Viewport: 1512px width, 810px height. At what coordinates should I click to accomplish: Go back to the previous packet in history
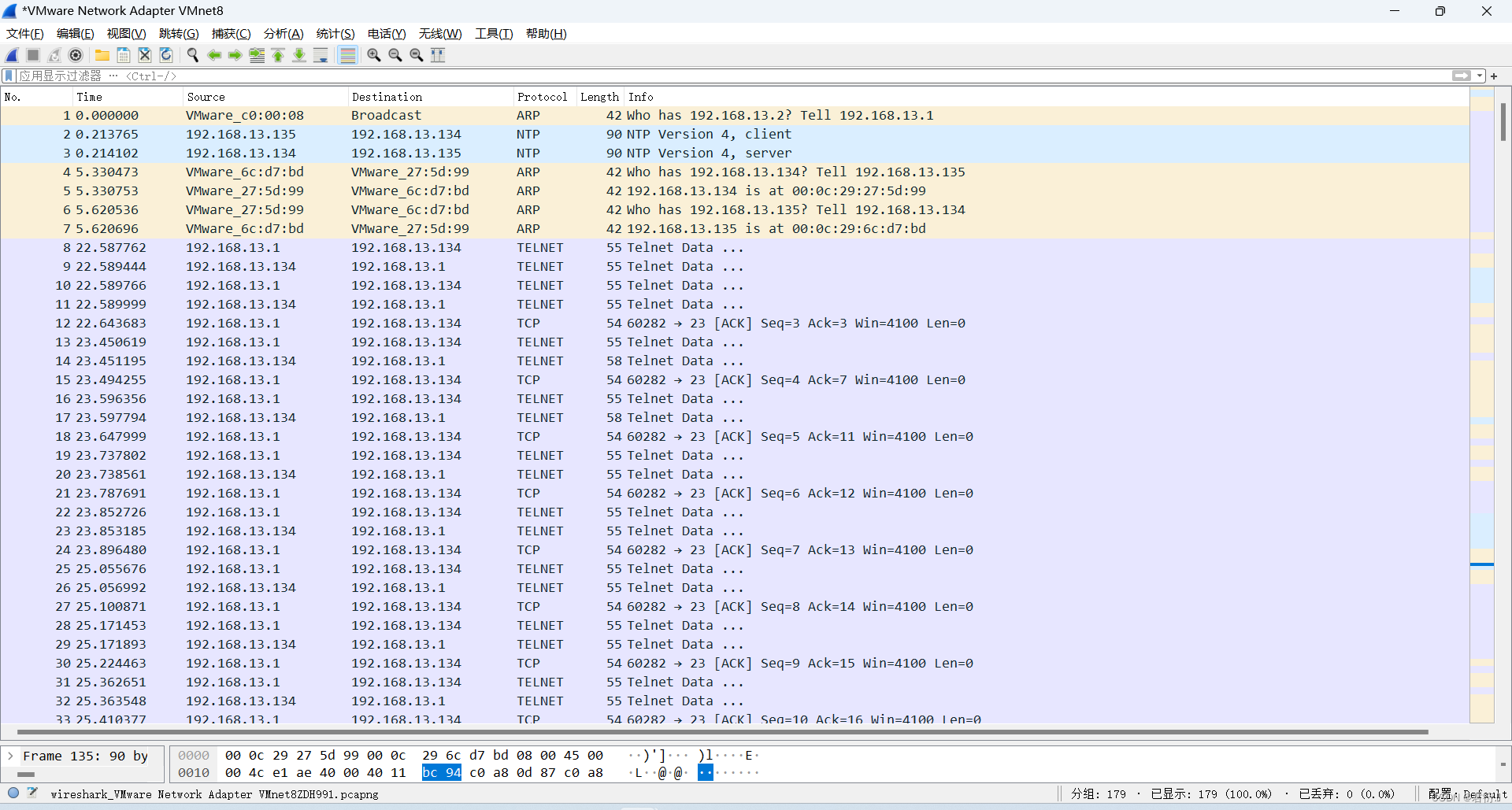(x=214, y=55)
